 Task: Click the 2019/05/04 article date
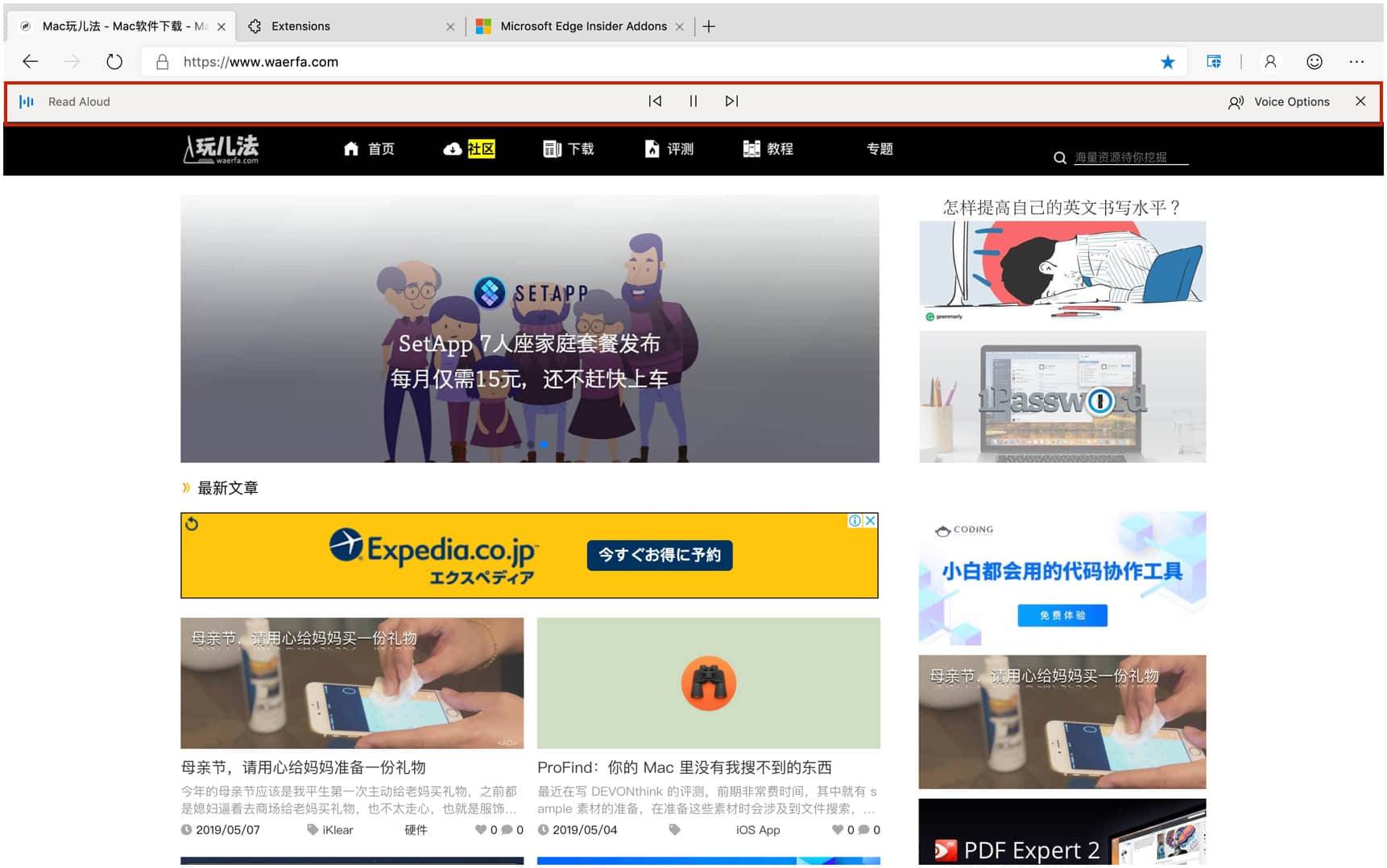tap(585, 830)
